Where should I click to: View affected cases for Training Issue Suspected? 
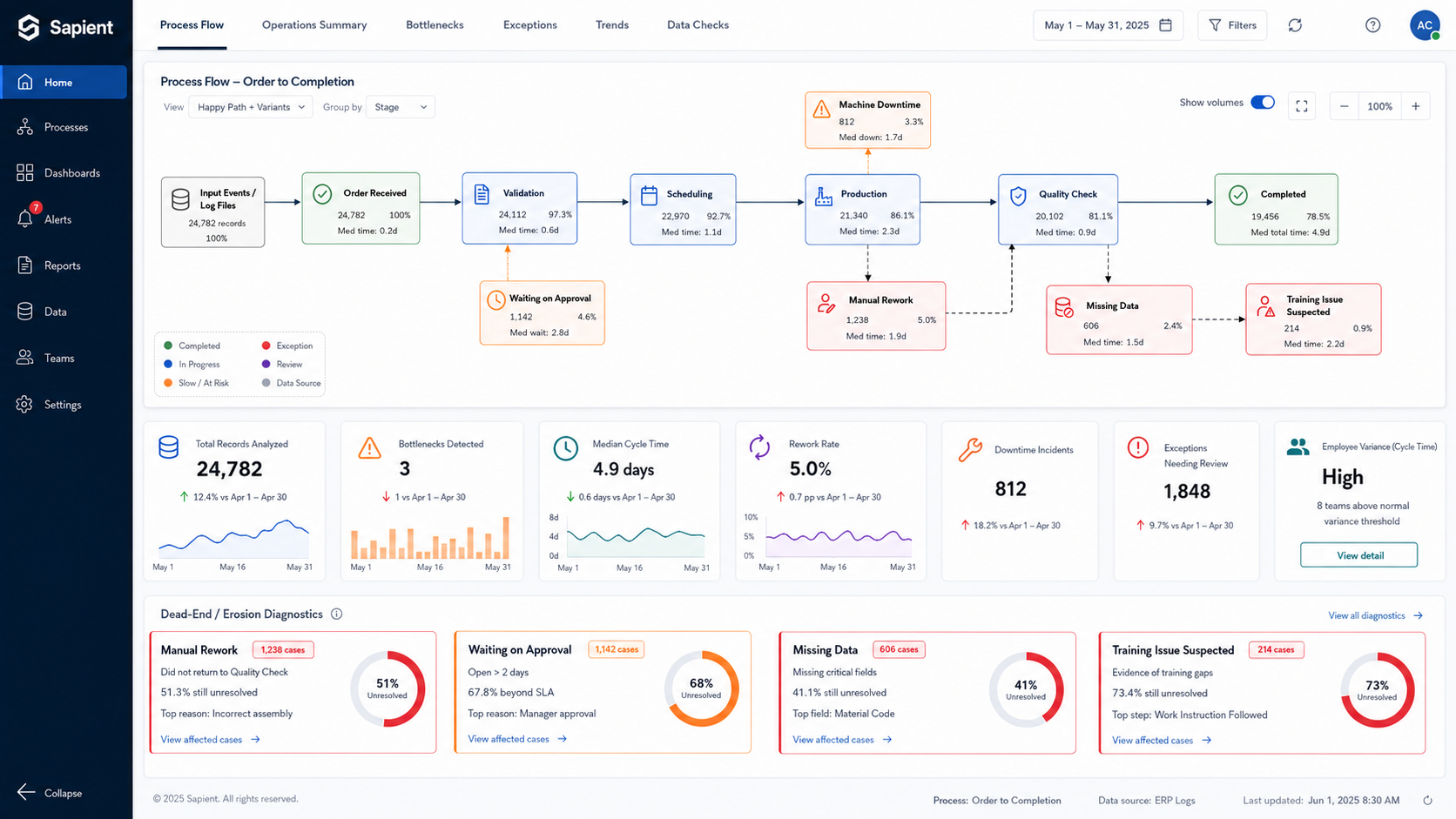point(1162,741)
